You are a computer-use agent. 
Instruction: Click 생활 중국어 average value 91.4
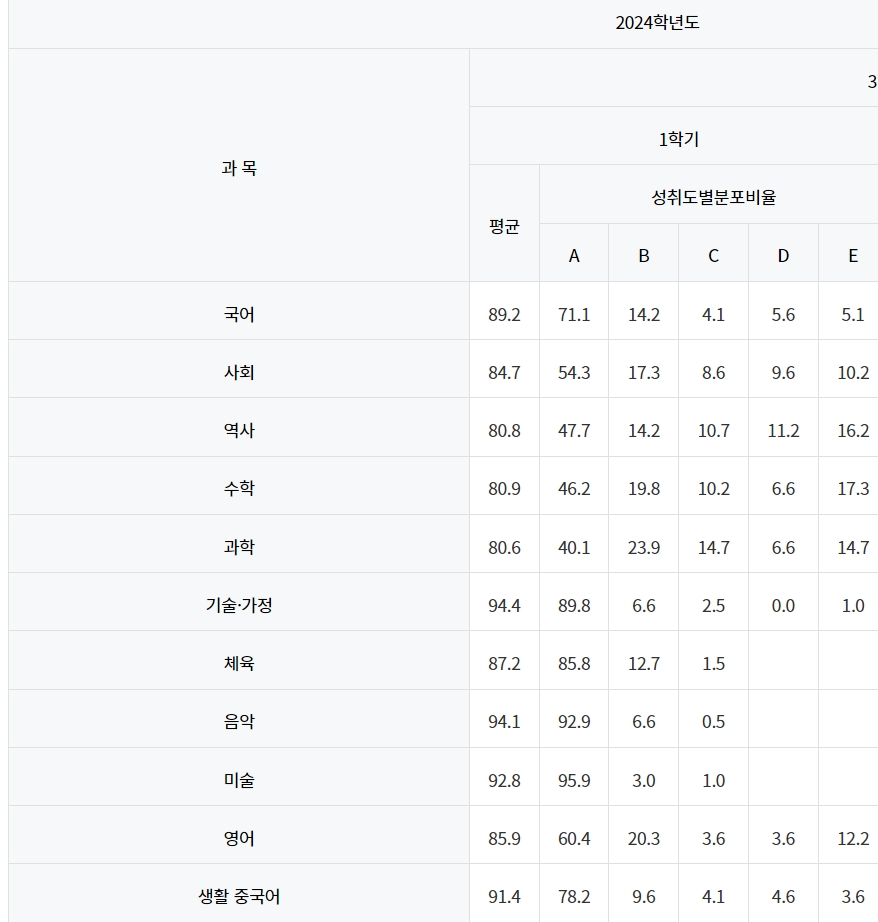(x=504, y=897)
